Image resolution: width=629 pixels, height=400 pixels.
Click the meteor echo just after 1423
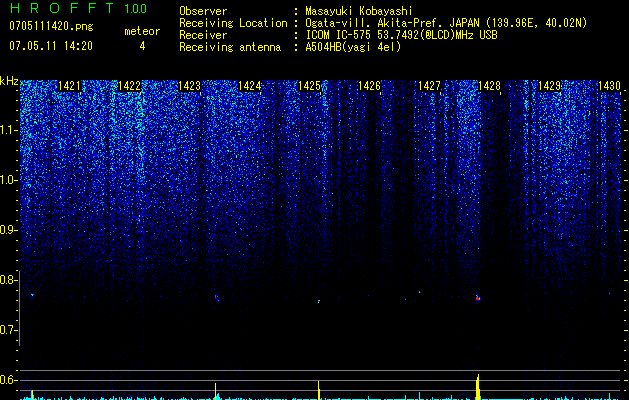pos(216,297)
